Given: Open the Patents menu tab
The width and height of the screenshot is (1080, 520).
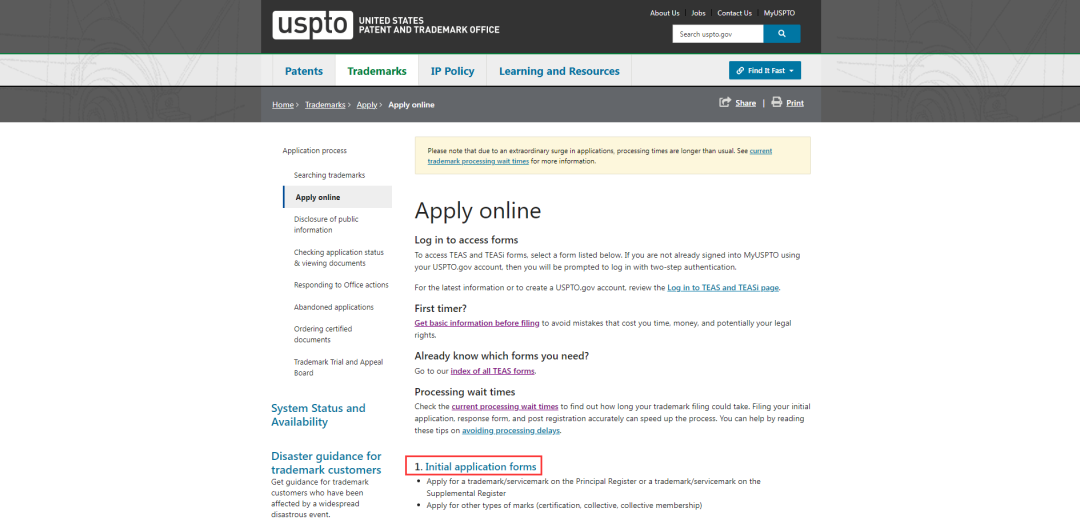Looking at the screenshot, I should coord(304,71).
